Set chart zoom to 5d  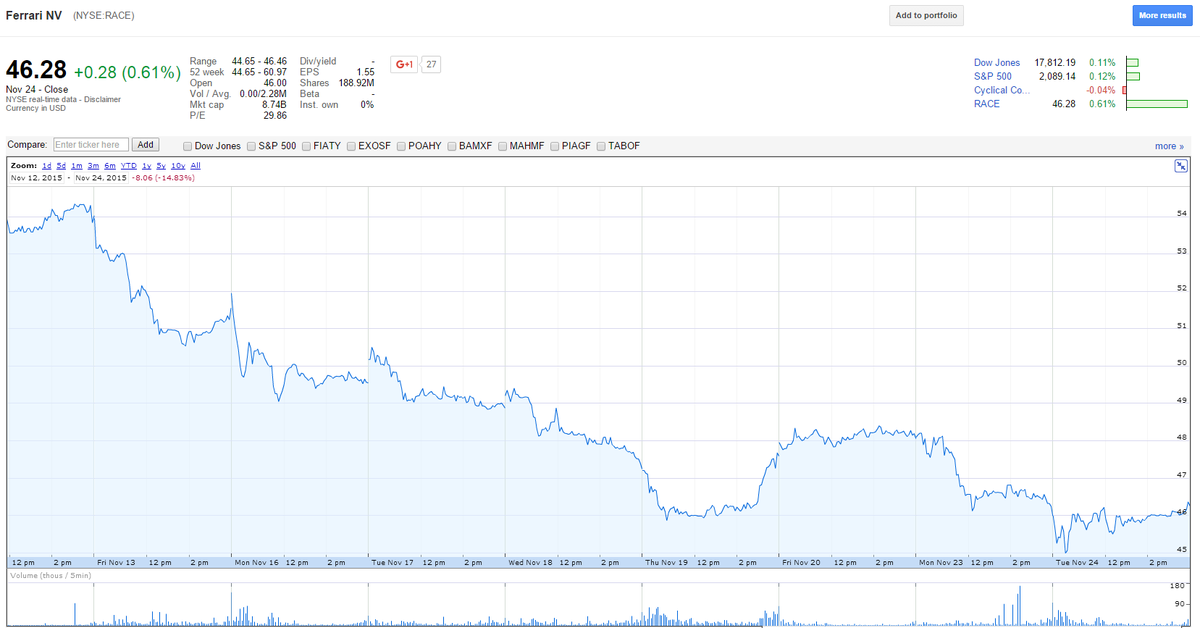pos(61,165)
